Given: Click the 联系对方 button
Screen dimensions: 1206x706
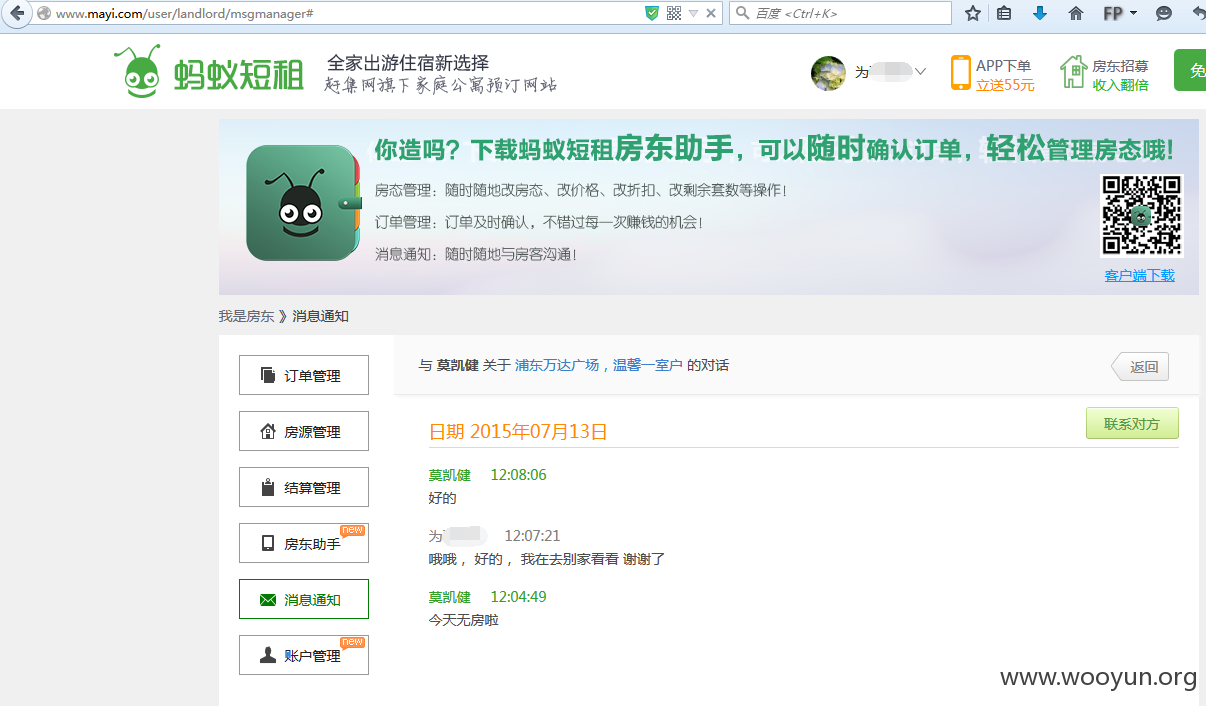Looking at the screenshot, I should [1132, 423].
